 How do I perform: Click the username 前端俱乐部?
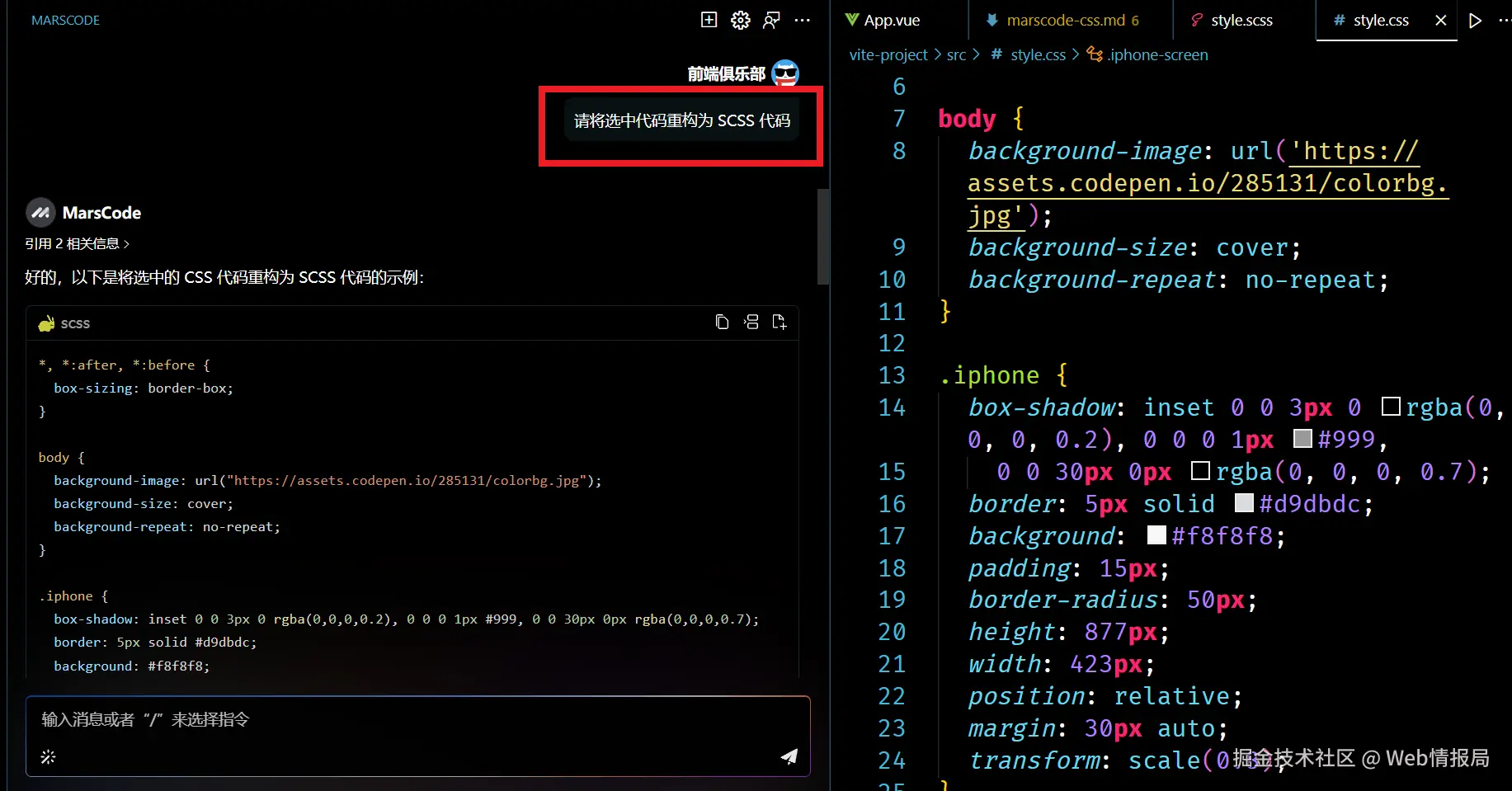pos(726,74)
